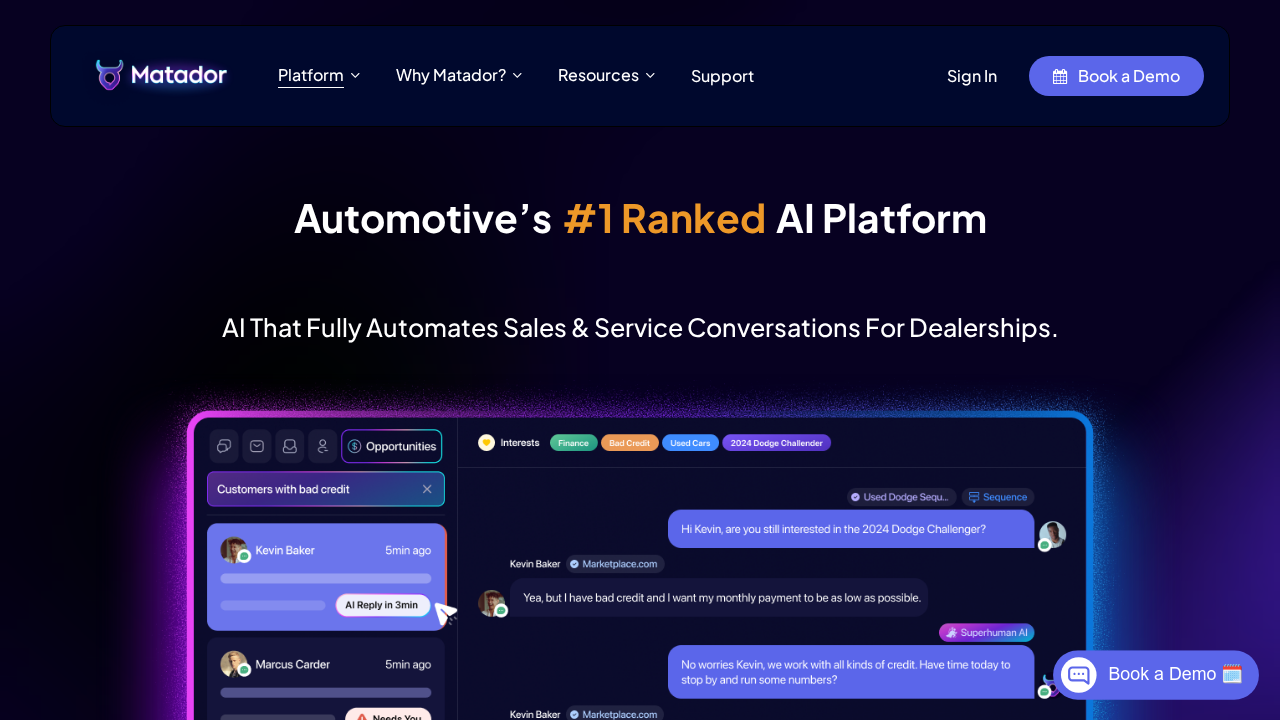The height and width of the screenshot is (720, 1280).
Task: Click the inbox tray icon in the dashboard
Action: [290, 446]
